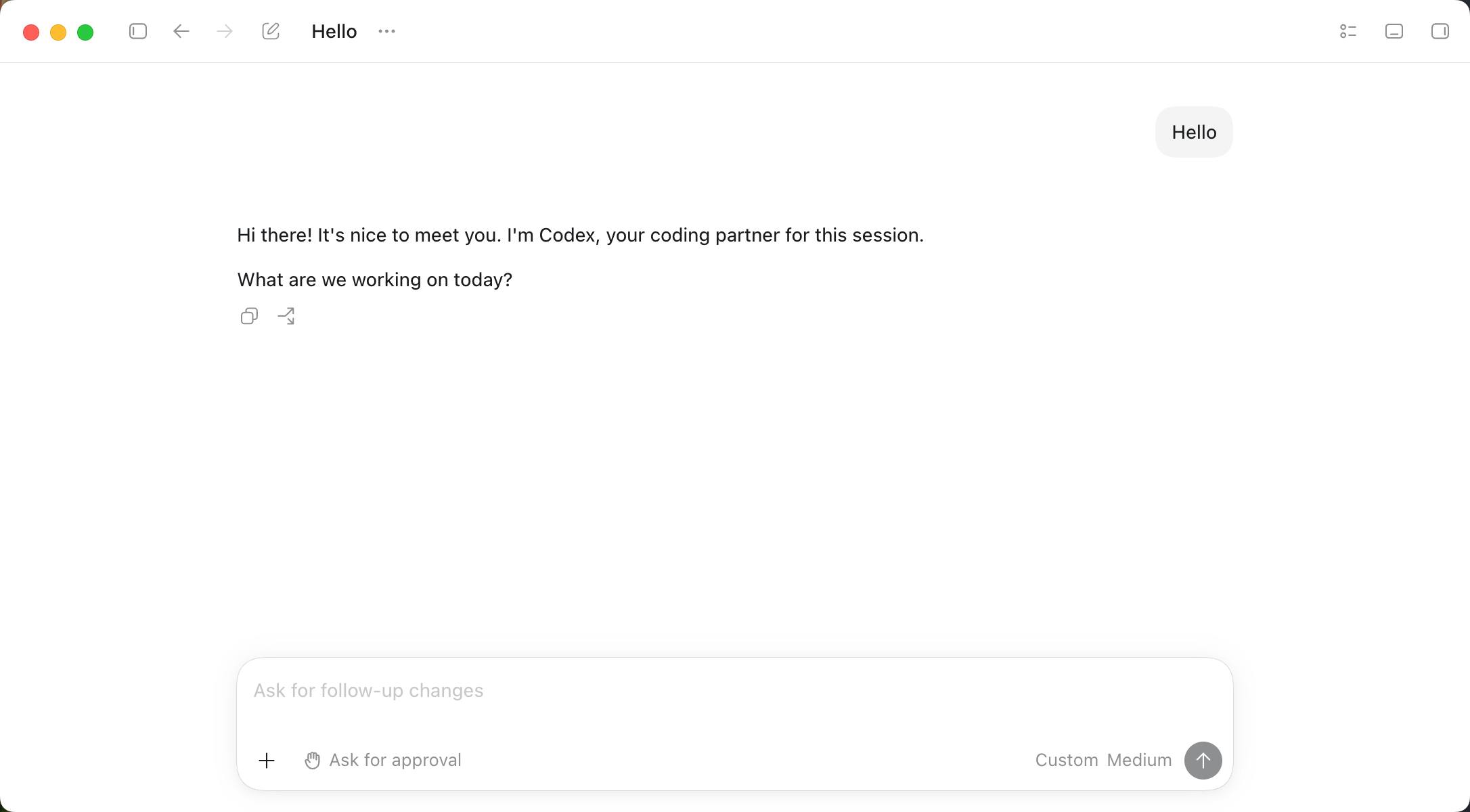Click the Hello thread title
This screenshot has width=1470, height=812.
pos(334,31)
